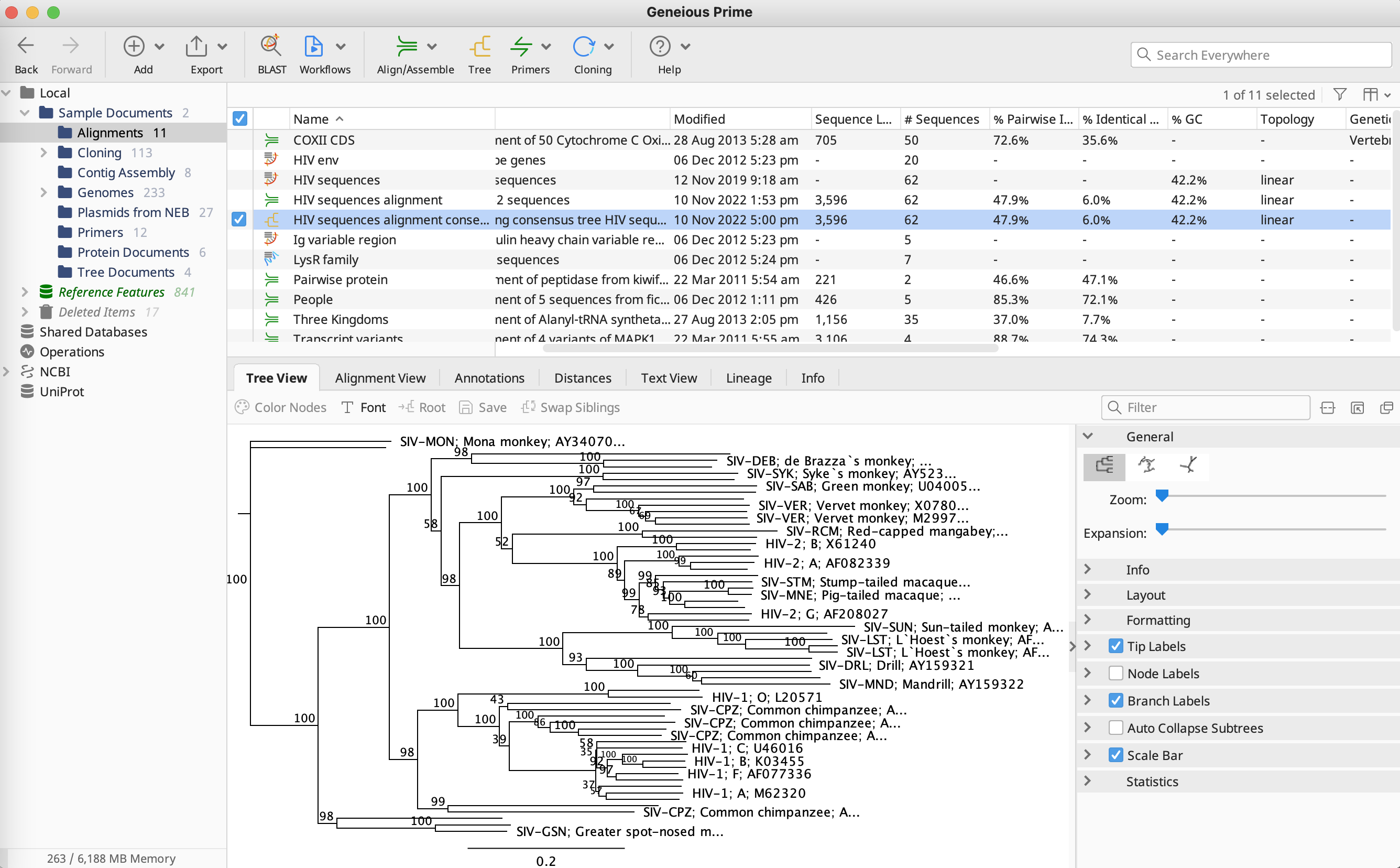Click the document table filter funnel icon

(1340, 95)
